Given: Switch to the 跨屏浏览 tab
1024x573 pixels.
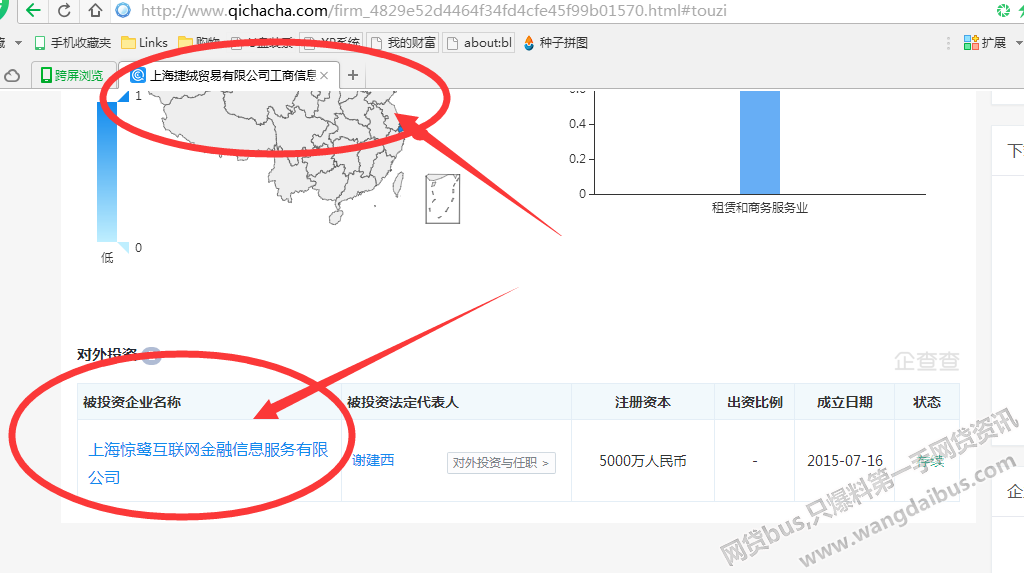Looking at the screenshot, I should point(72,76).
